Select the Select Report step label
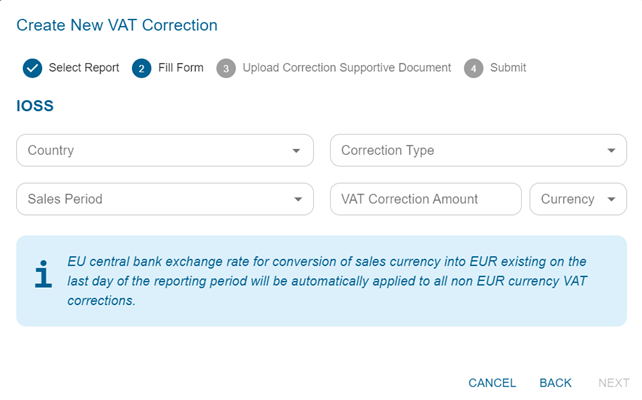The width and height of the screenshot is (642, 400). [x=84, y=68]
